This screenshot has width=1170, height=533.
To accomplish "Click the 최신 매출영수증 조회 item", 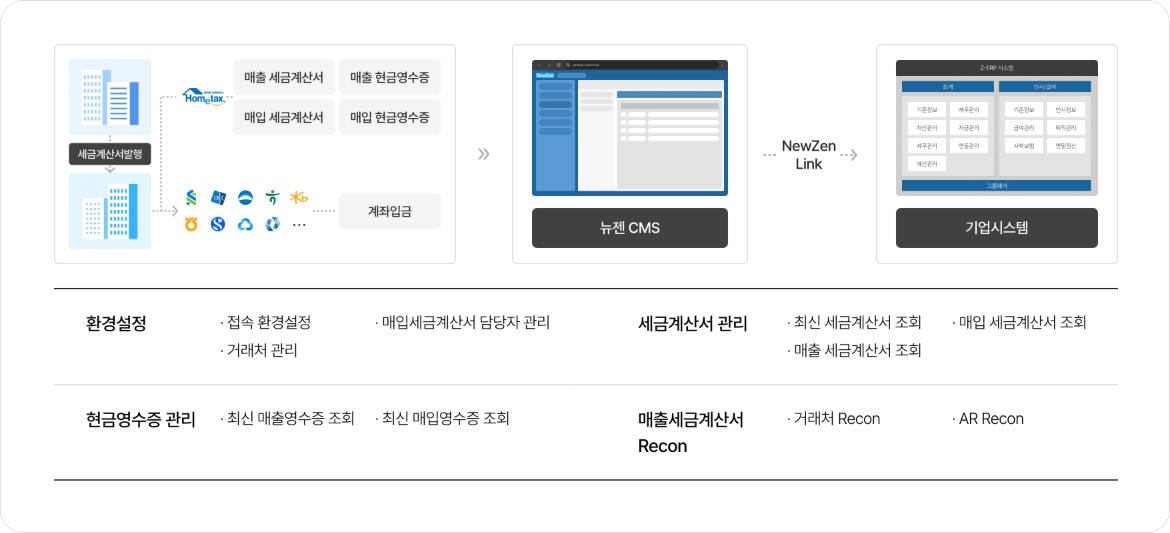I will [287, 419].
